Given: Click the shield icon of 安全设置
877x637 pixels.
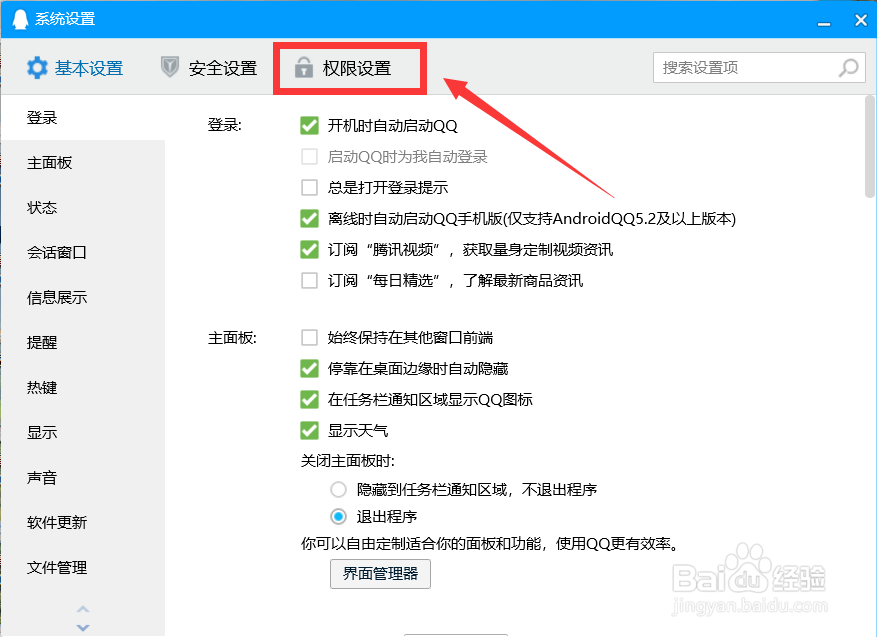Looking at the screenshot, I should tap(169, 67).
